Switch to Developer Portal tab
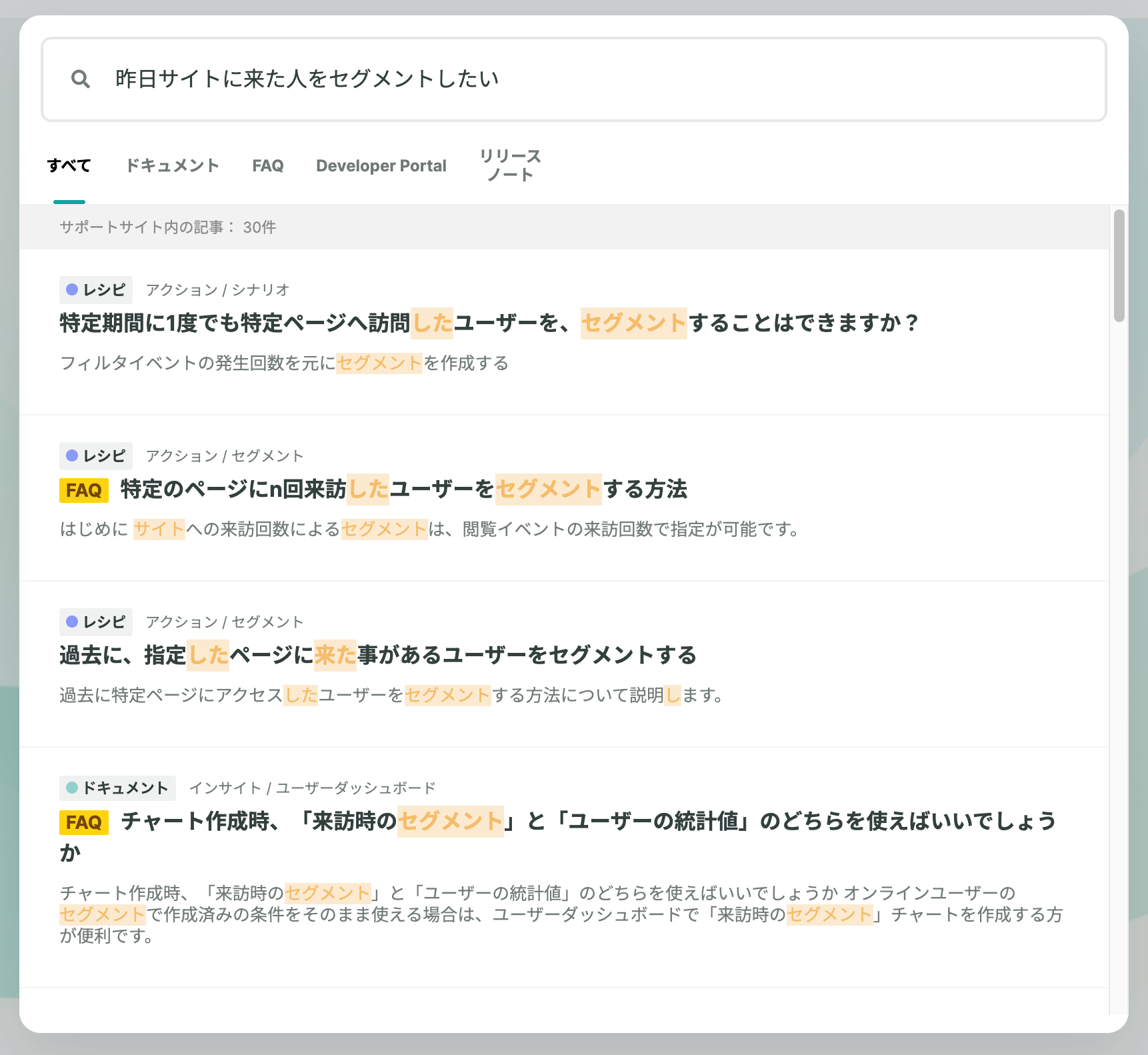 (381, 165)
